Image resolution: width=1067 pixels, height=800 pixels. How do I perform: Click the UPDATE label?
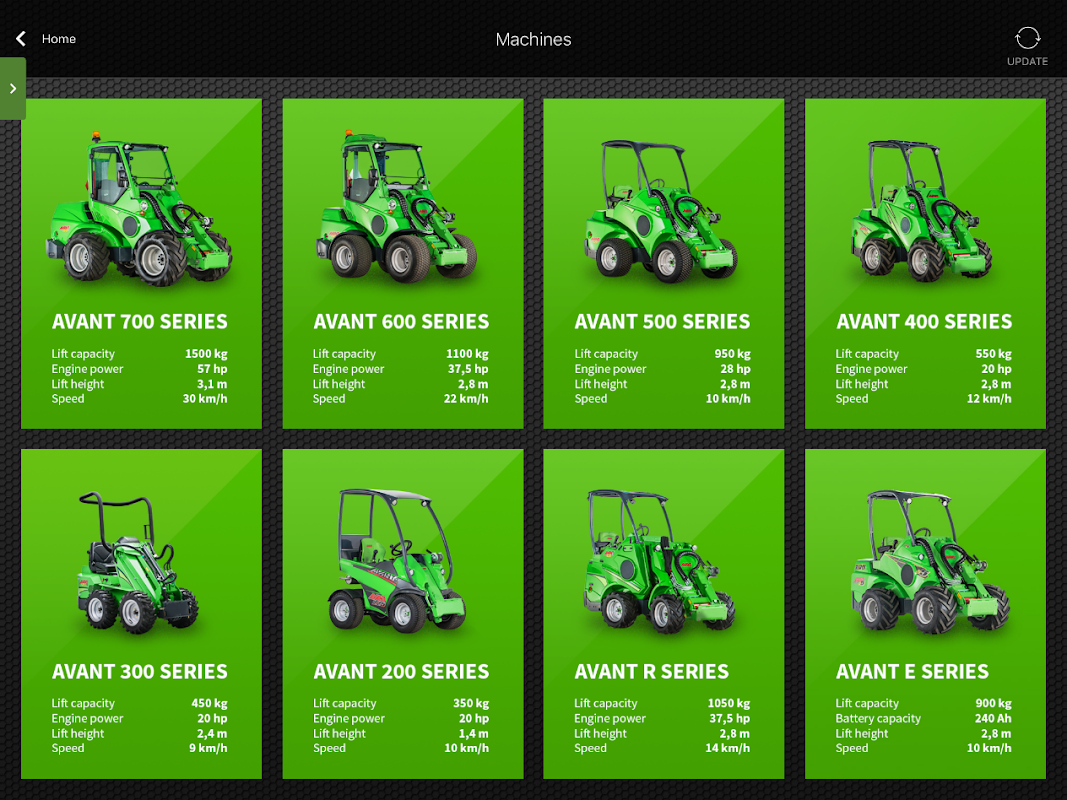pyautogui.click(x=1027, y=61)
